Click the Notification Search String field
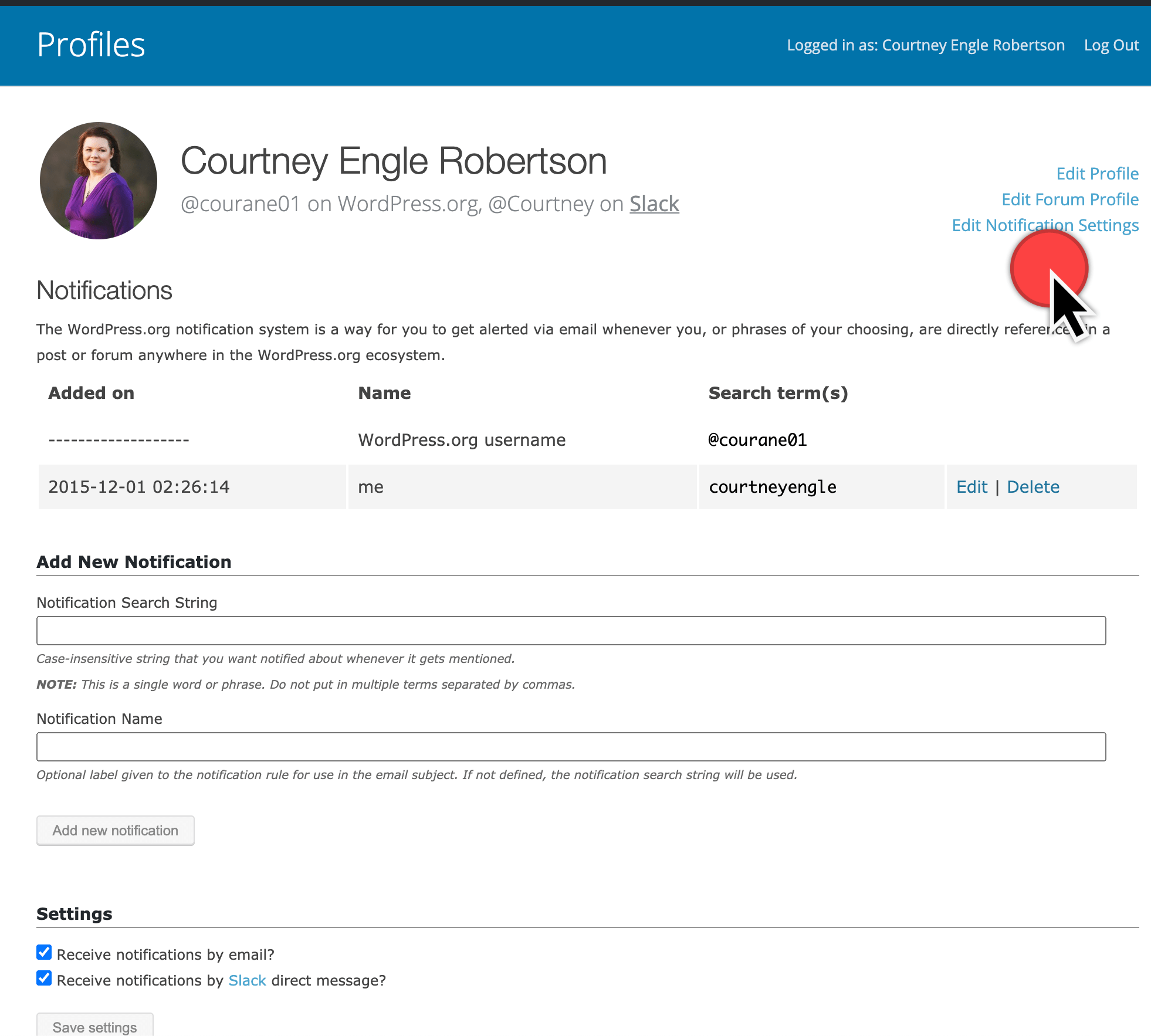1151x1036 pixels. tap(571, 631)
